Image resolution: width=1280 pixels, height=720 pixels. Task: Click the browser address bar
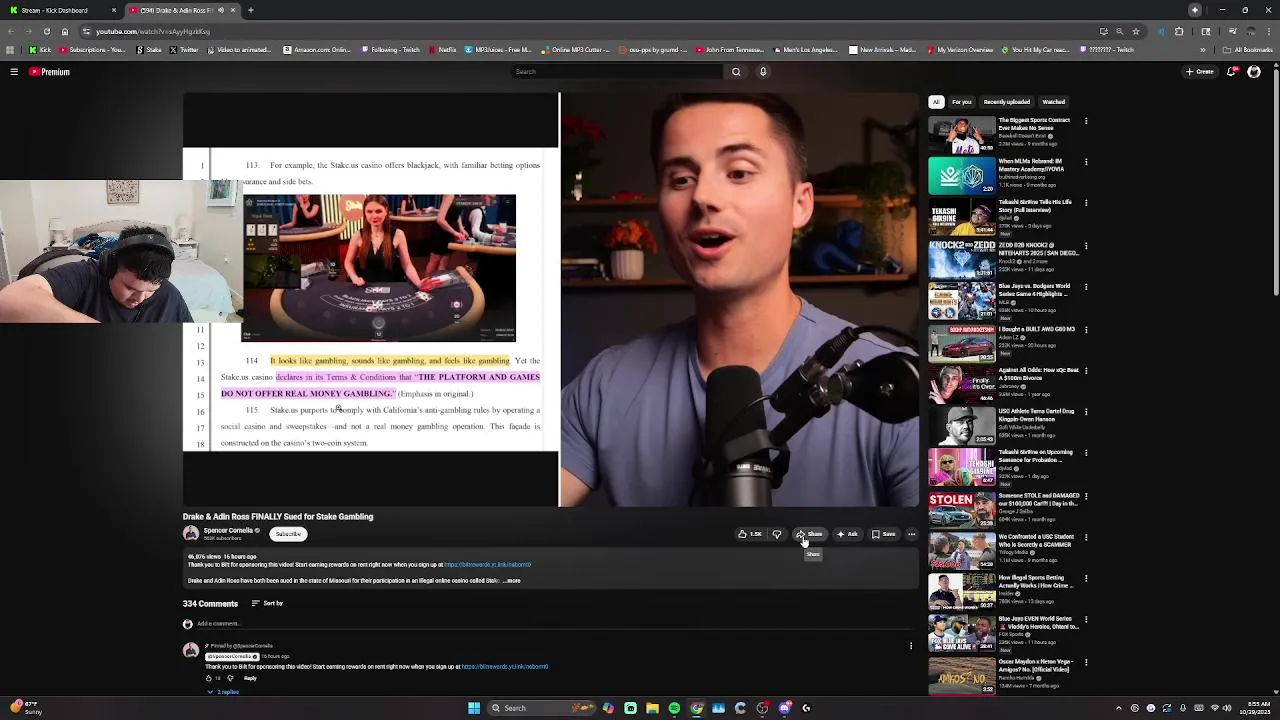point(590,31)
